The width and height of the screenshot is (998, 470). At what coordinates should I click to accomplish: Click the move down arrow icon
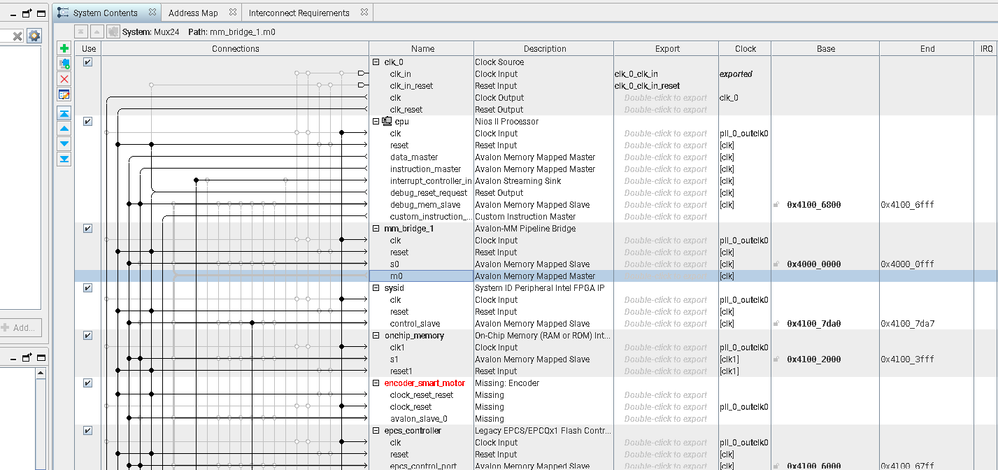point(64,143)
